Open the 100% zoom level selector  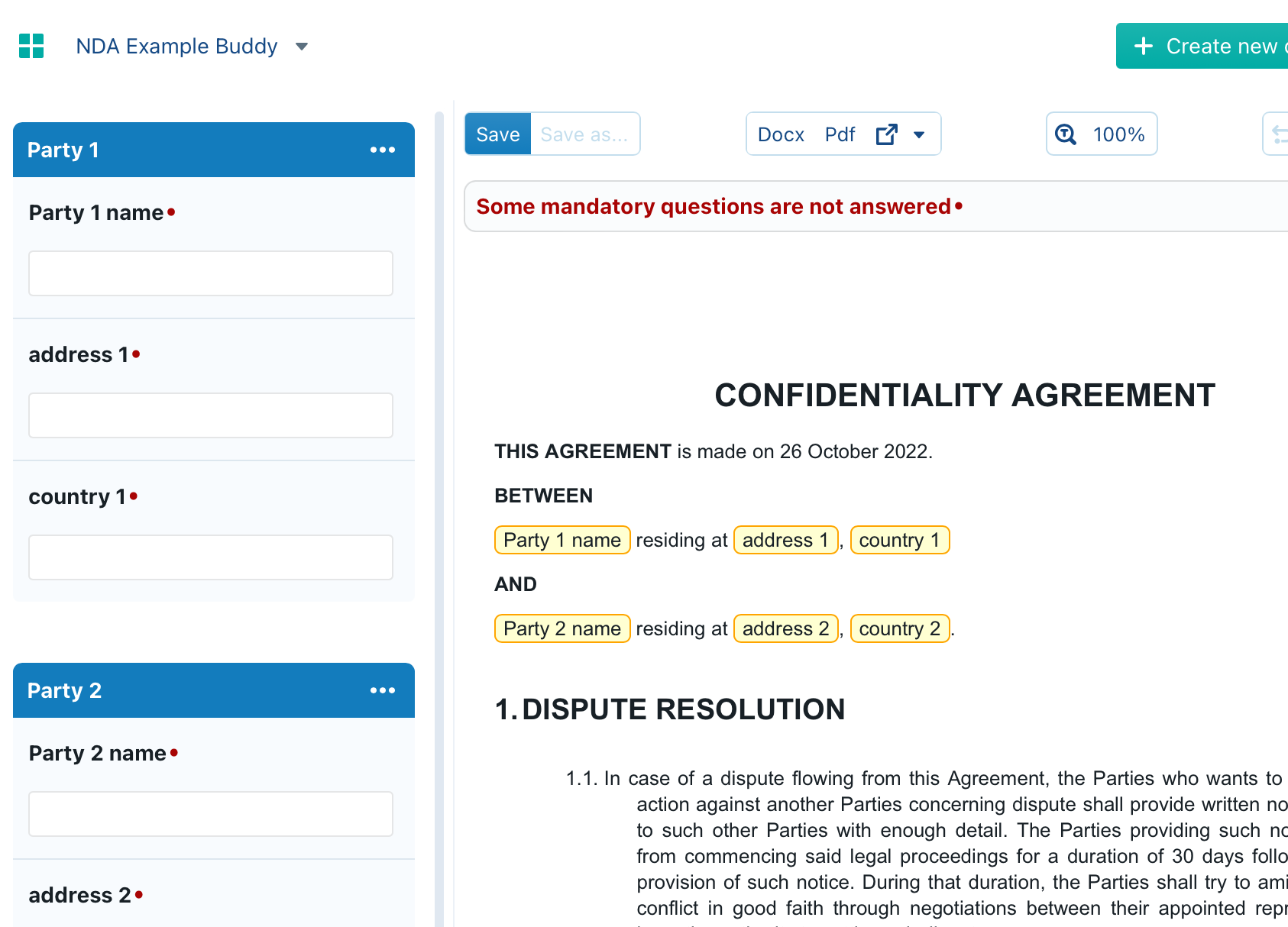click(x=1118, y=134)
